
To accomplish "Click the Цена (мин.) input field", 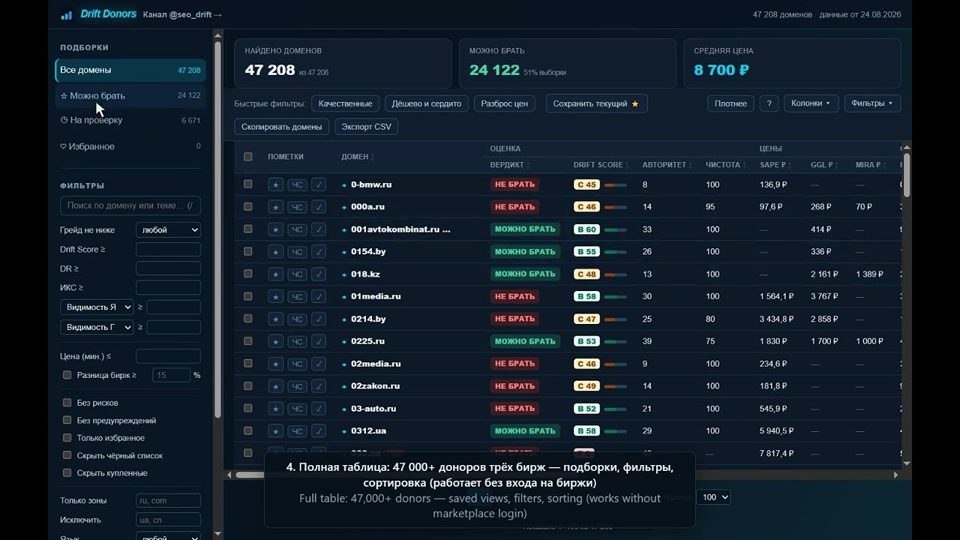I will [168, 356].
